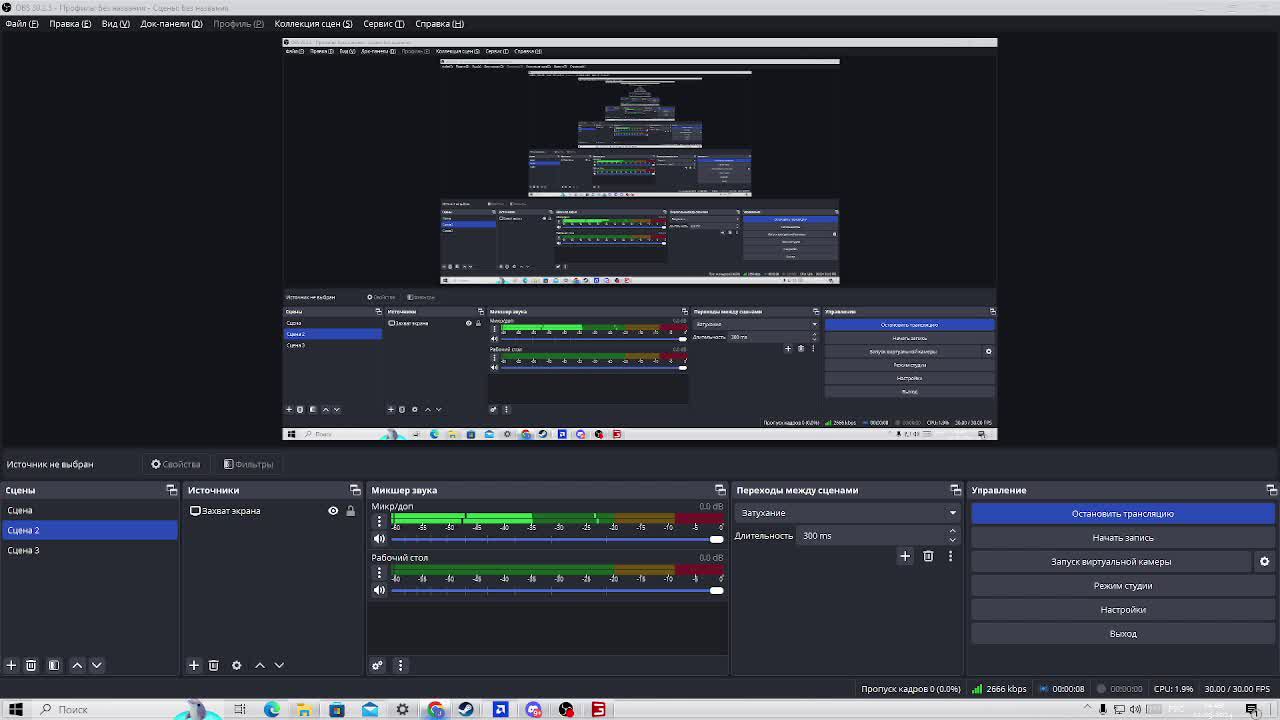Open Windows Start menu
The image size is (1280, 720).
(16, 710)
